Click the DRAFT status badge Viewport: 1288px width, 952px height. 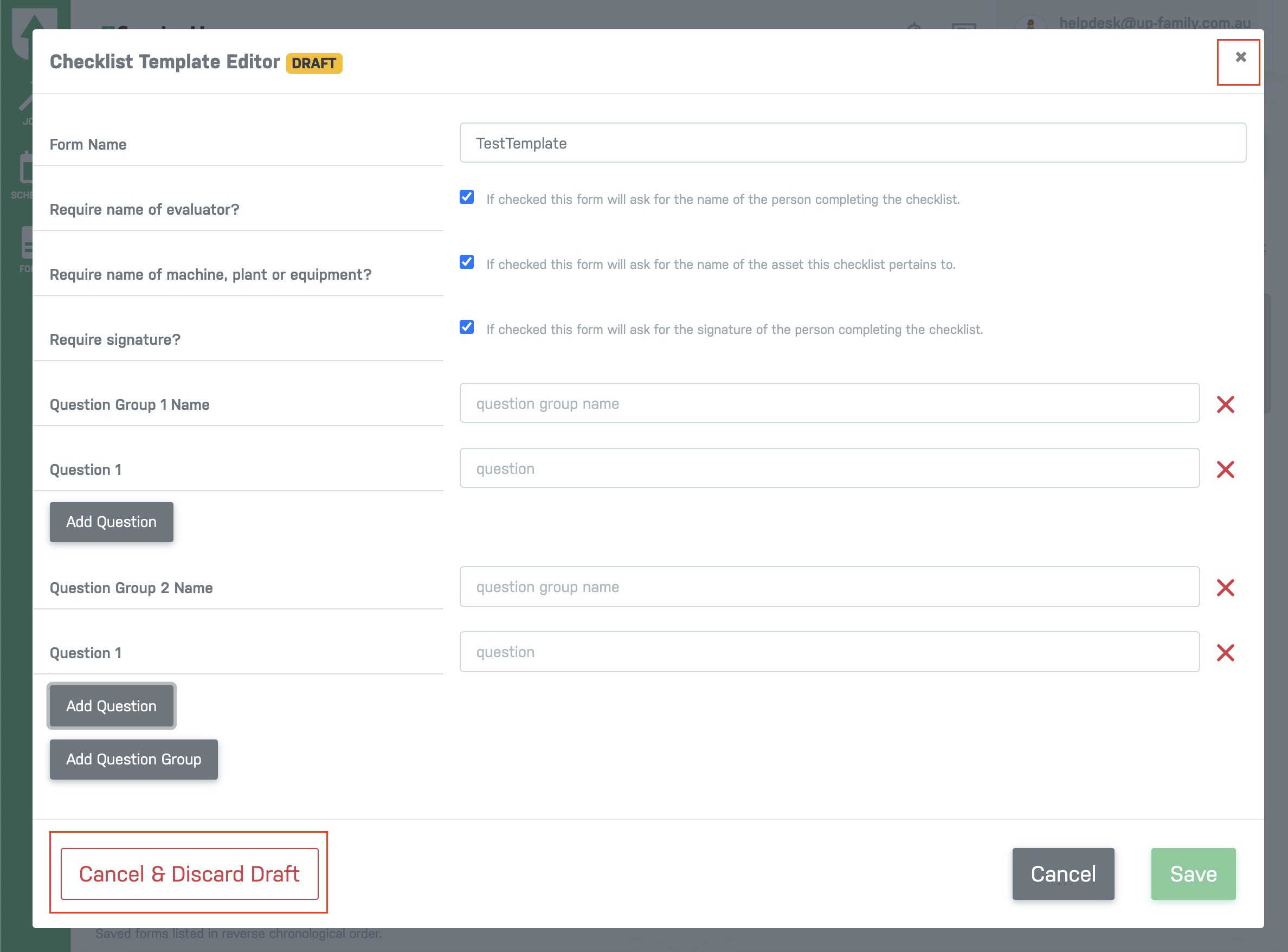coord(314,63)
